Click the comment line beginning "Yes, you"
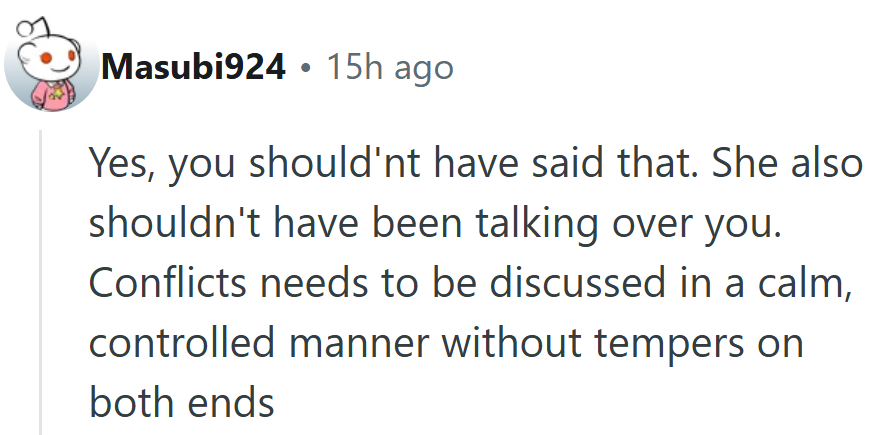The width and height of the screenshot is (875, 435). tap(475, 164)
